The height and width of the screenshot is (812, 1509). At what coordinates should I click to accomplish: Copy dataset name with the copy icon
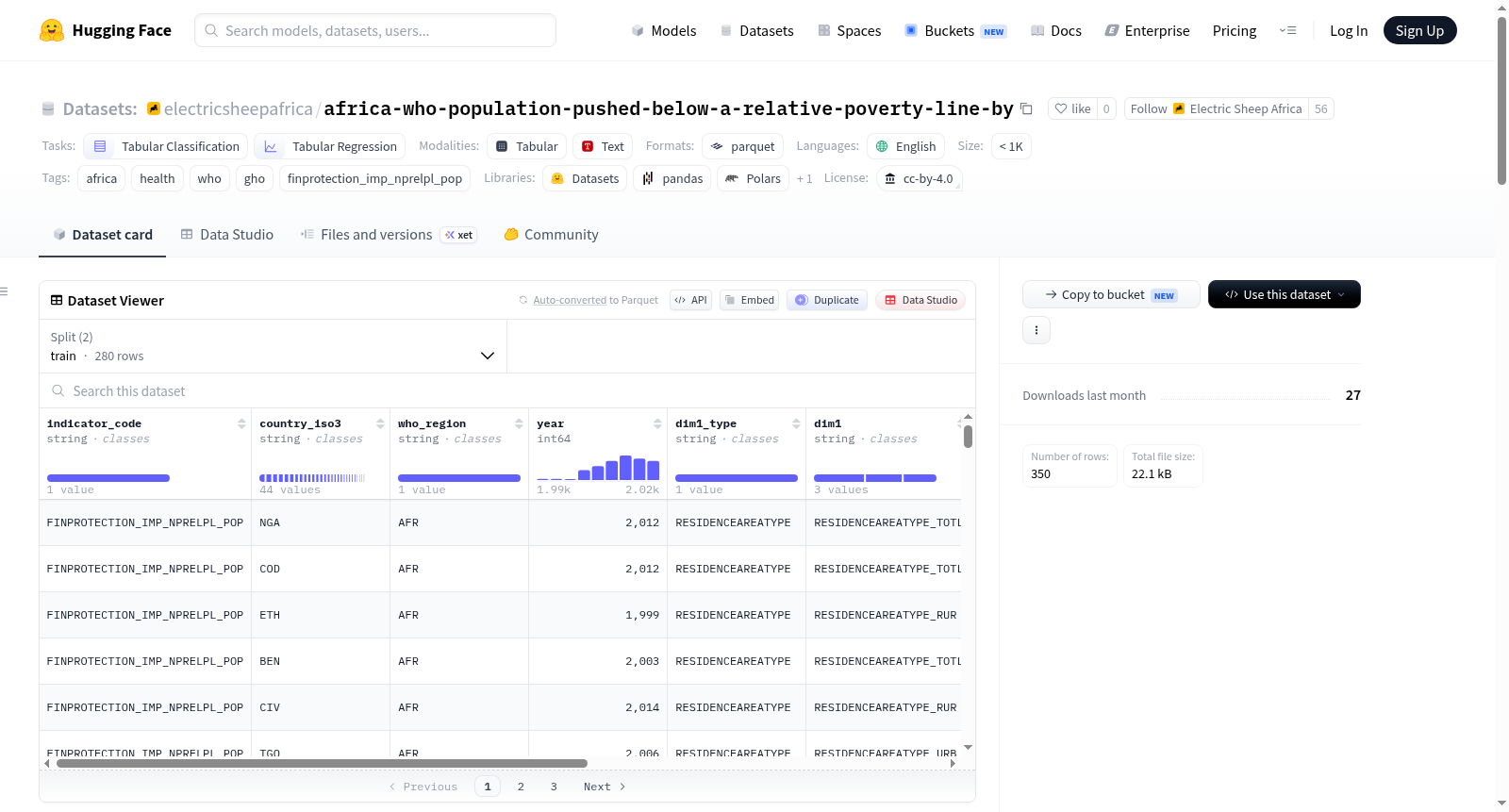pos(1026,109)
